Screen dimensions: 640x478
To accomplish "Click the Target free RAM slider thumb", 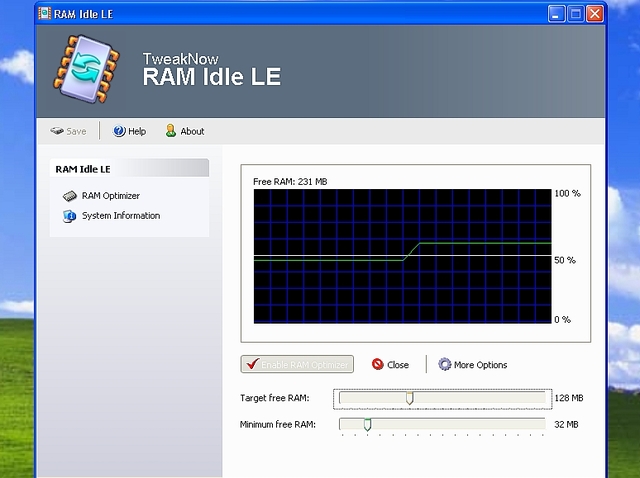I will click(x=409, y=398).
